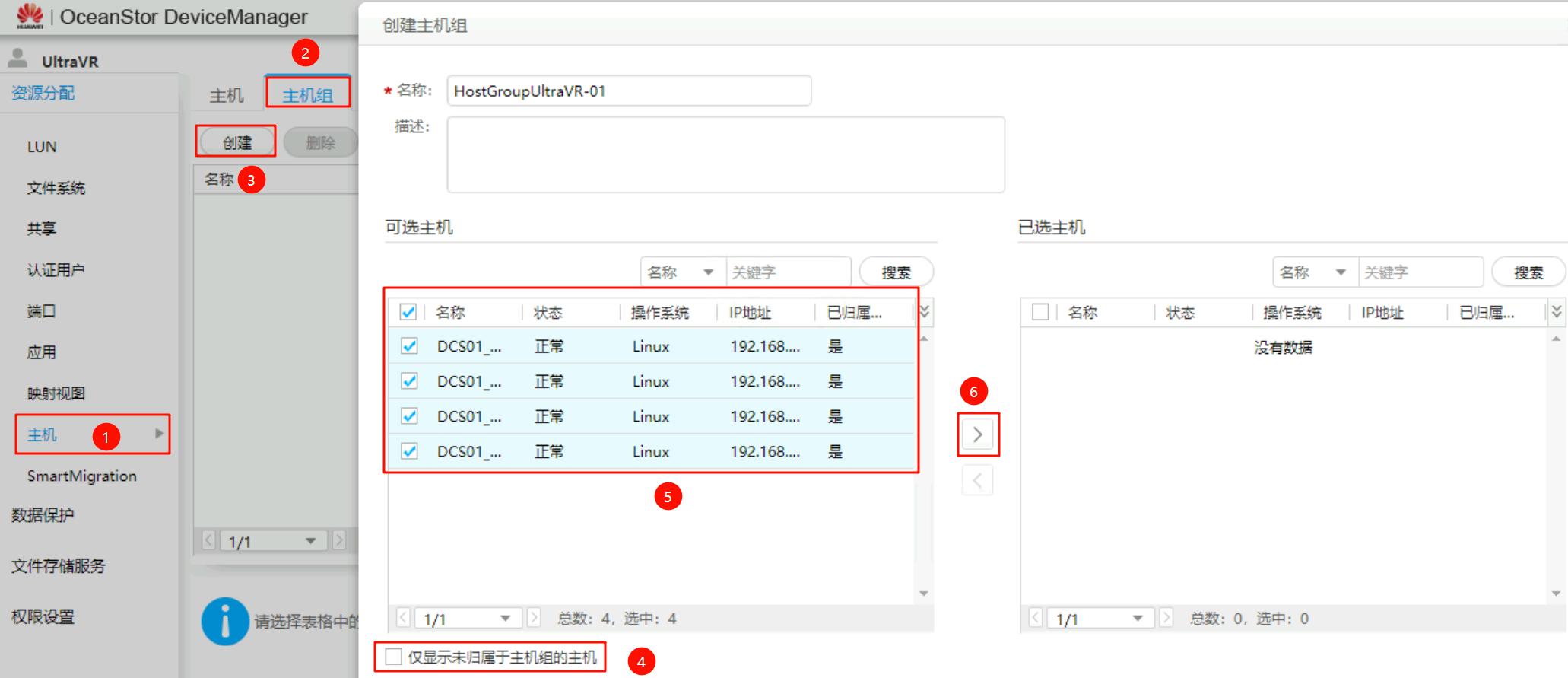Expand columns chevron in available hosts table
Image resolution: width=1568 pixels, height=678 pixels.
(x=924, y=312)
